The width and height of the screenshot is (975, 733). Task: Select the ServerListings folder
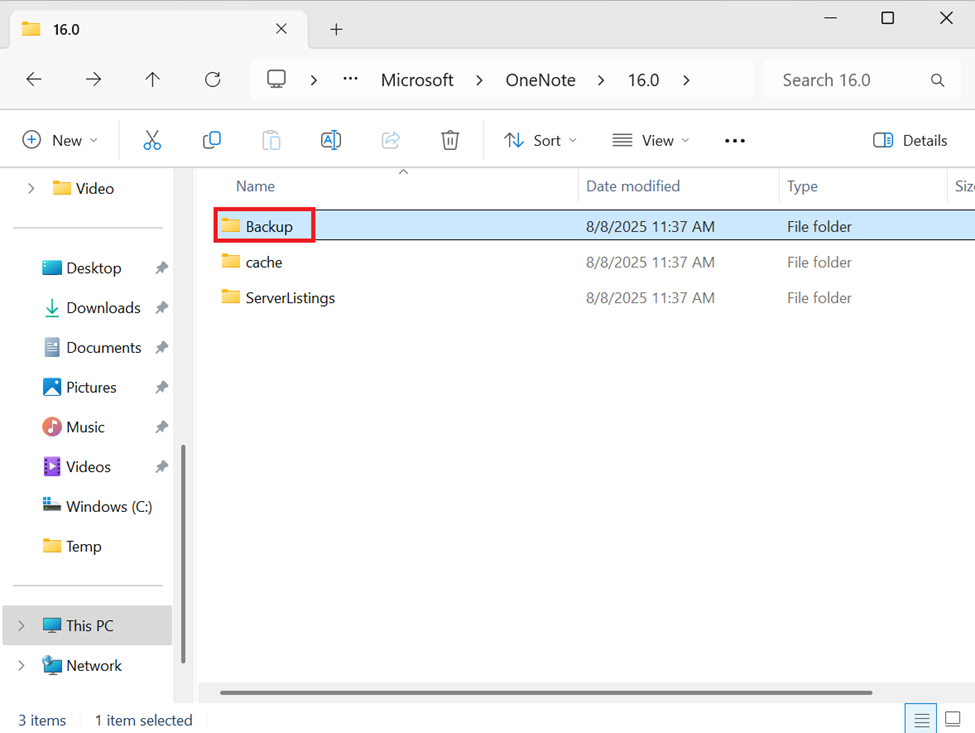[x=290, y=298]
